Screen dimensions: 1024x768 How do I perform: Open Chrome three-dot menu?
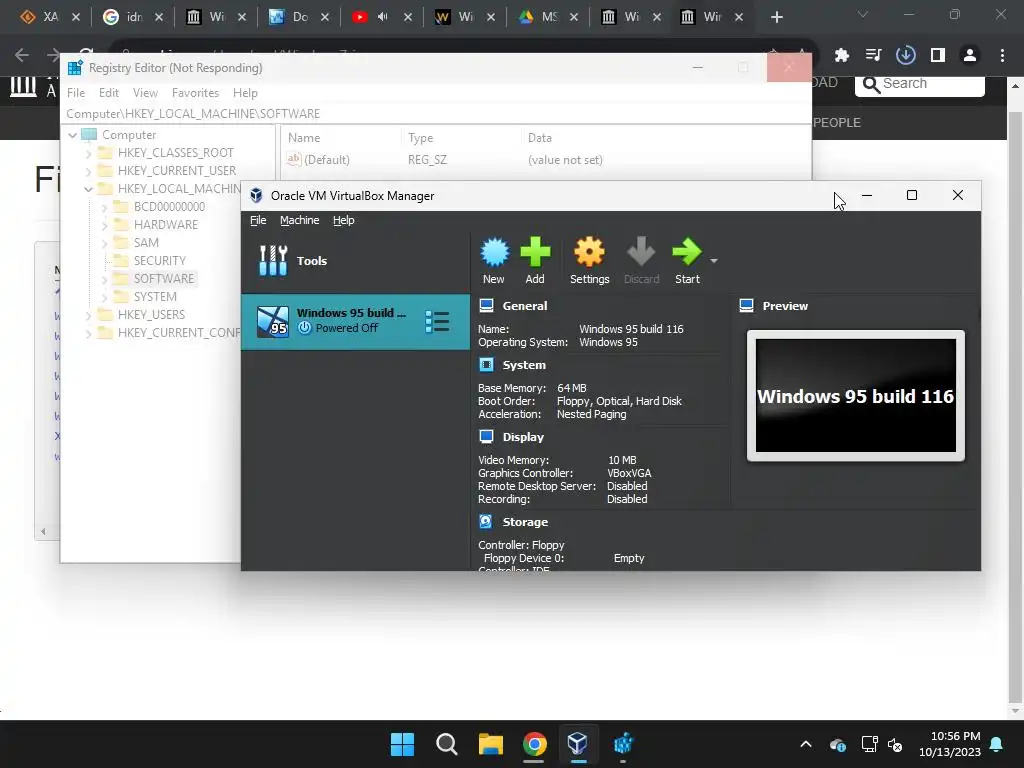click(1002, 56)
